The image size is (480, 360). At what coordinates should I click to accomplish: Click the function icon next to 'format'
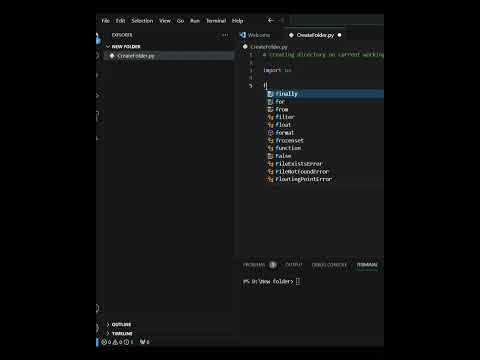(x=270, y=133)
